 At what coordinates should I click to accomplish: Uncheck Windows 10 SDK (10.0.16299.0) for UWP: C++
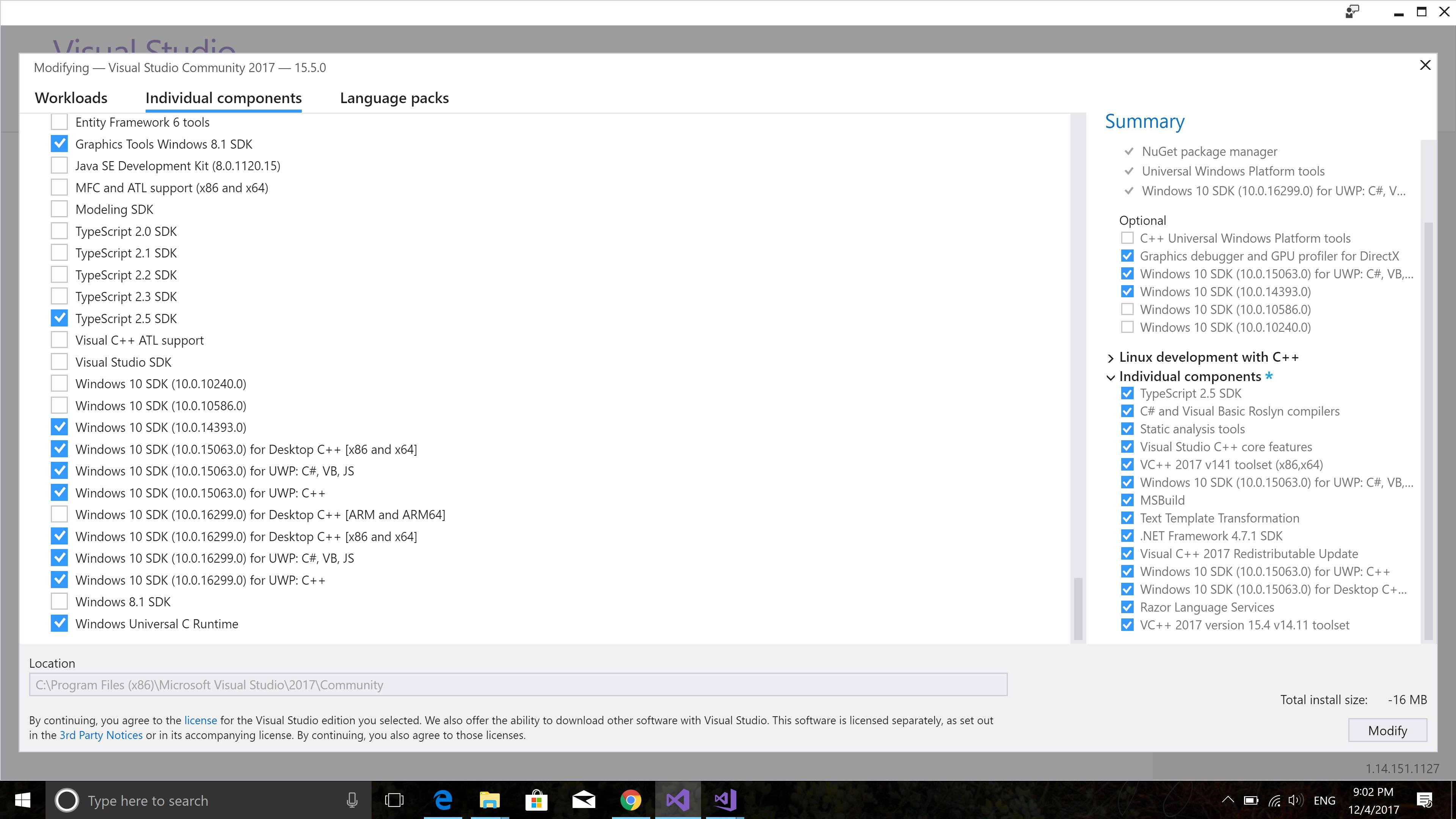point(60,580)
